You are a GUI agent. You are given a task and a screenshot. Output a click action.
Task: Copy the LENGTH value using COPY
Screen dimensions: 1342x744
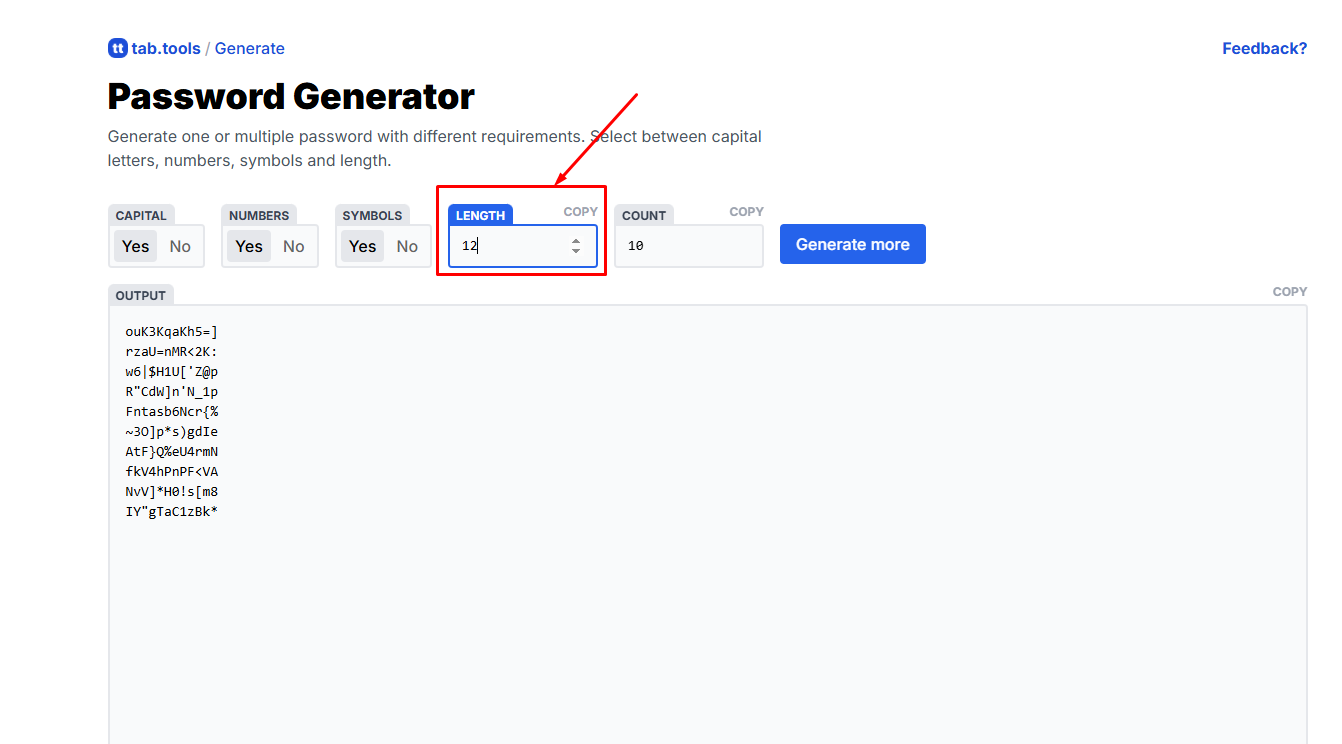[x=580, y=211]
